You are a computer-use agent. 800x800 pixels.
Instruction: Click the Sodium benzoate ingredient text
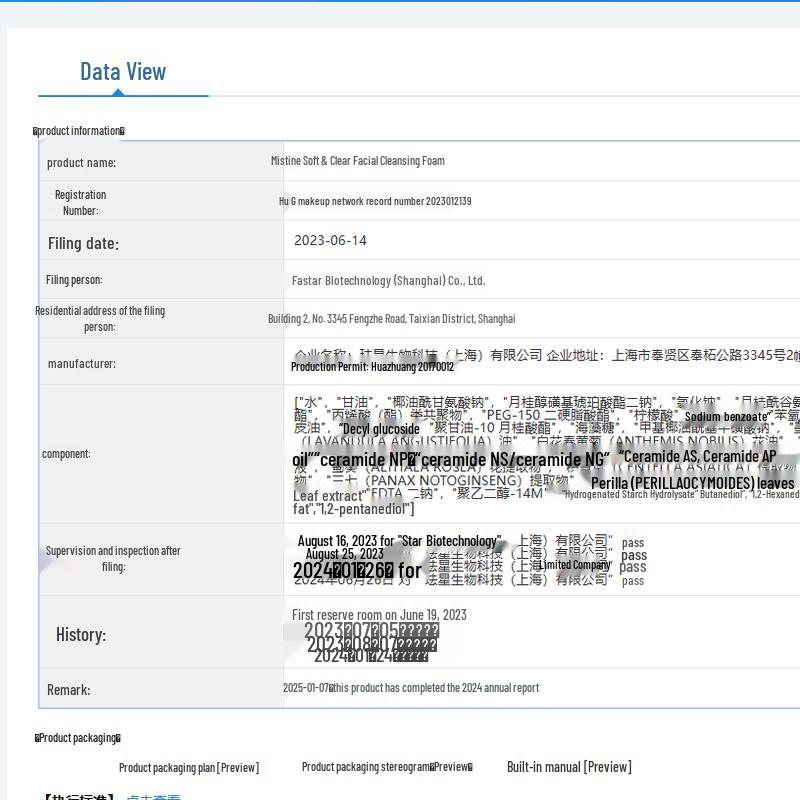click(x=727, y=417)
